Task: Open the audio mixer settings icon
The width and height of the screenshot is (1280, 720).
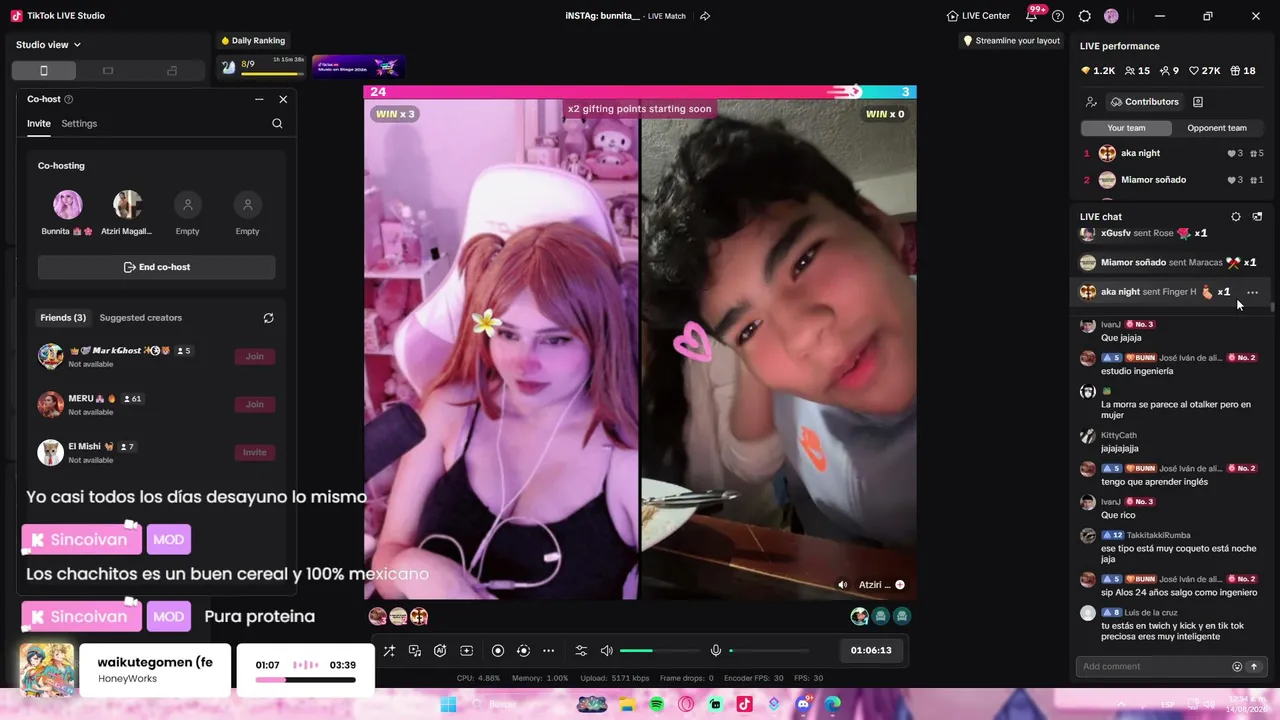Action: pos(581,651)
